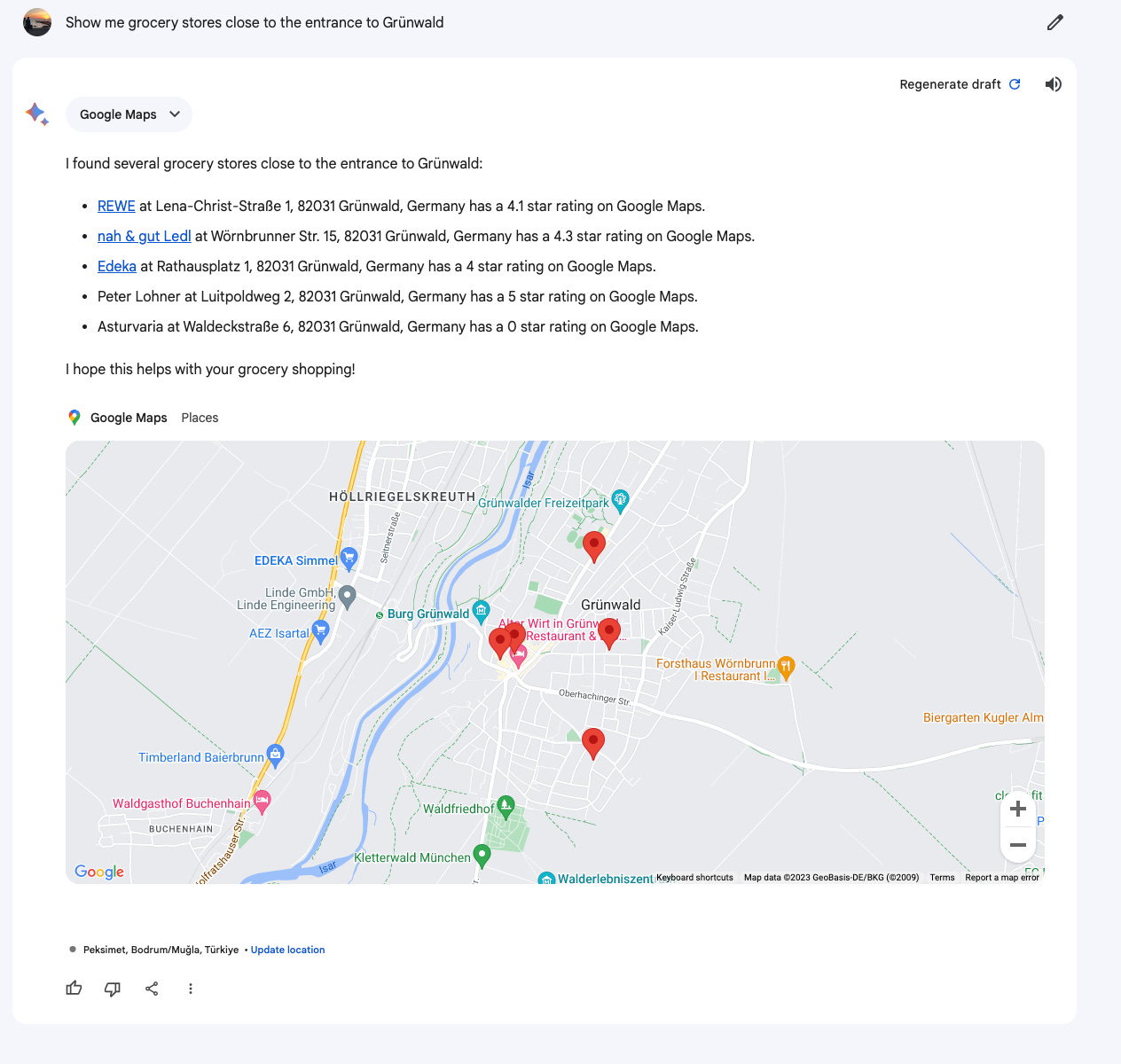Image resolution: width=1121 pixels, height=1064 pixels.
Task: Click Update location
Action: coord(287,950)
